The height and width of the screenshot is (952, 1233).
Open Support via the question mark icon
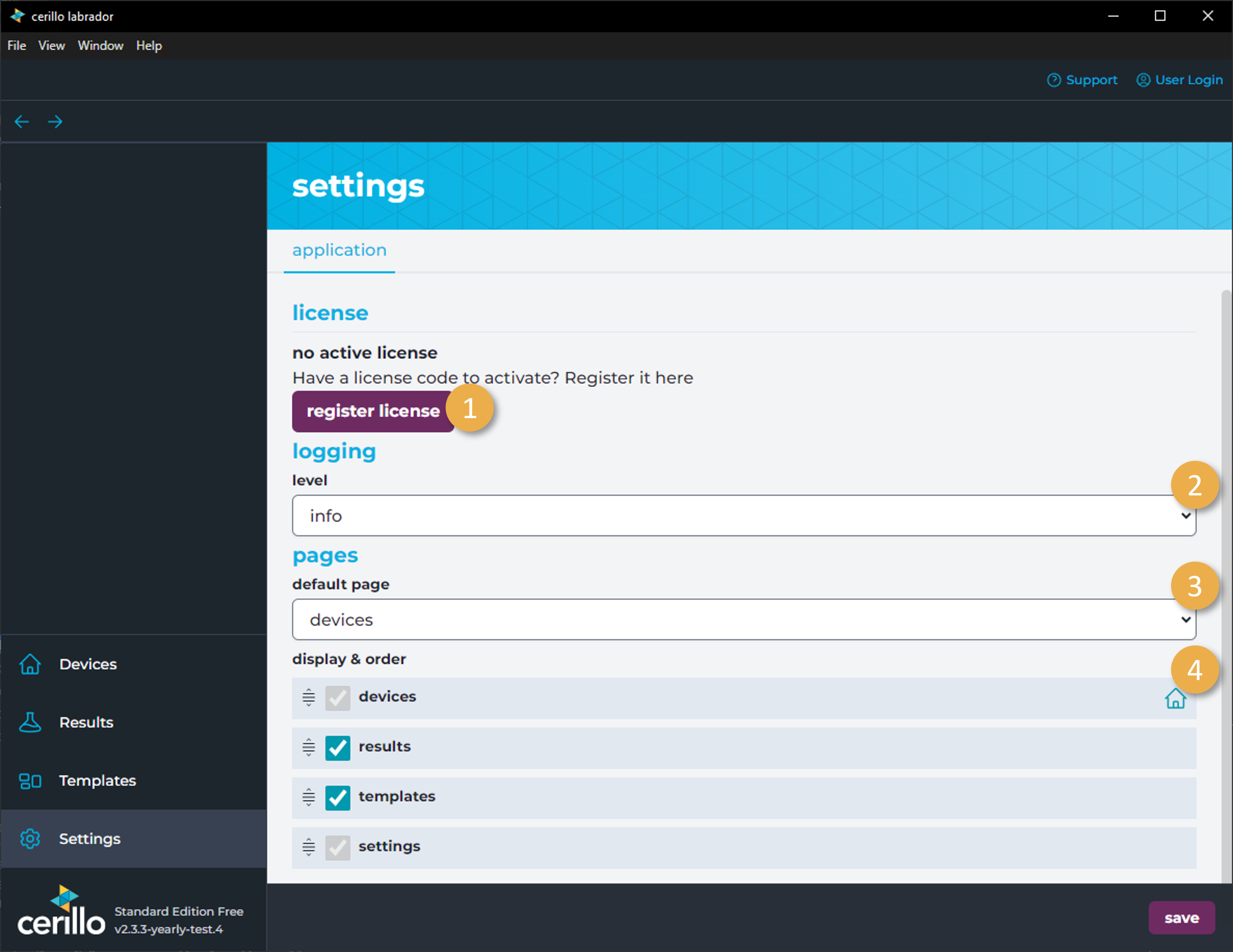(x=1054, y=80)
